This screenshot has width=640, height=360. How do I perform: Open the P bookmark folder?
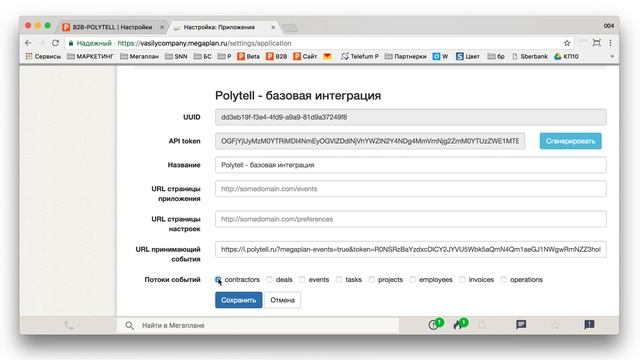(224, 56)
